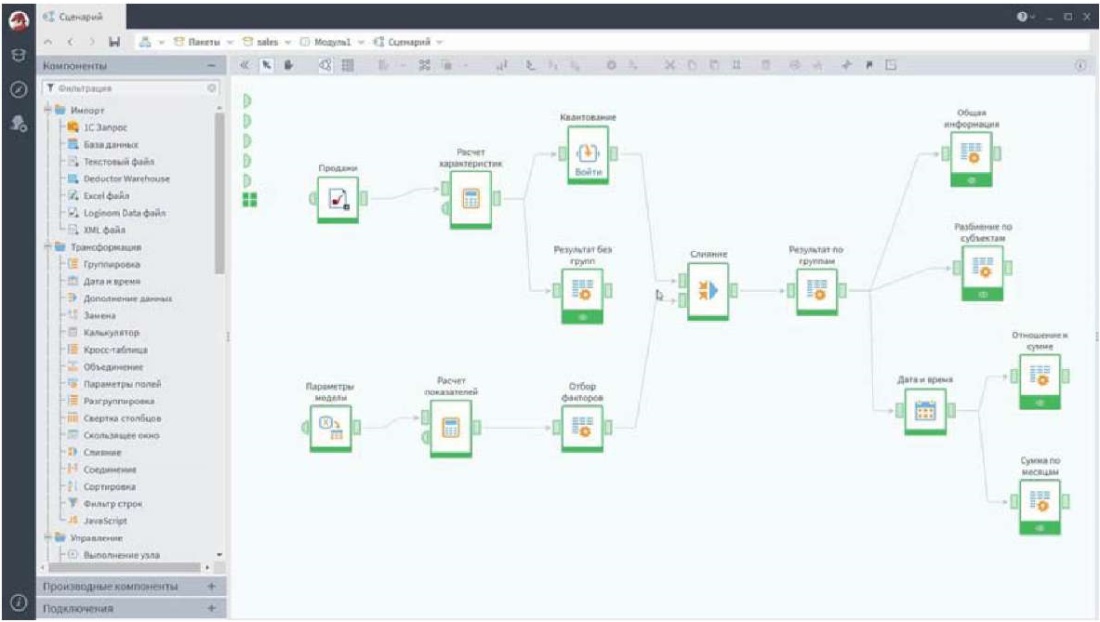Screen dimensions: 1100x622
Task: Select the Отбор факторов node
Action: (582, 427)
